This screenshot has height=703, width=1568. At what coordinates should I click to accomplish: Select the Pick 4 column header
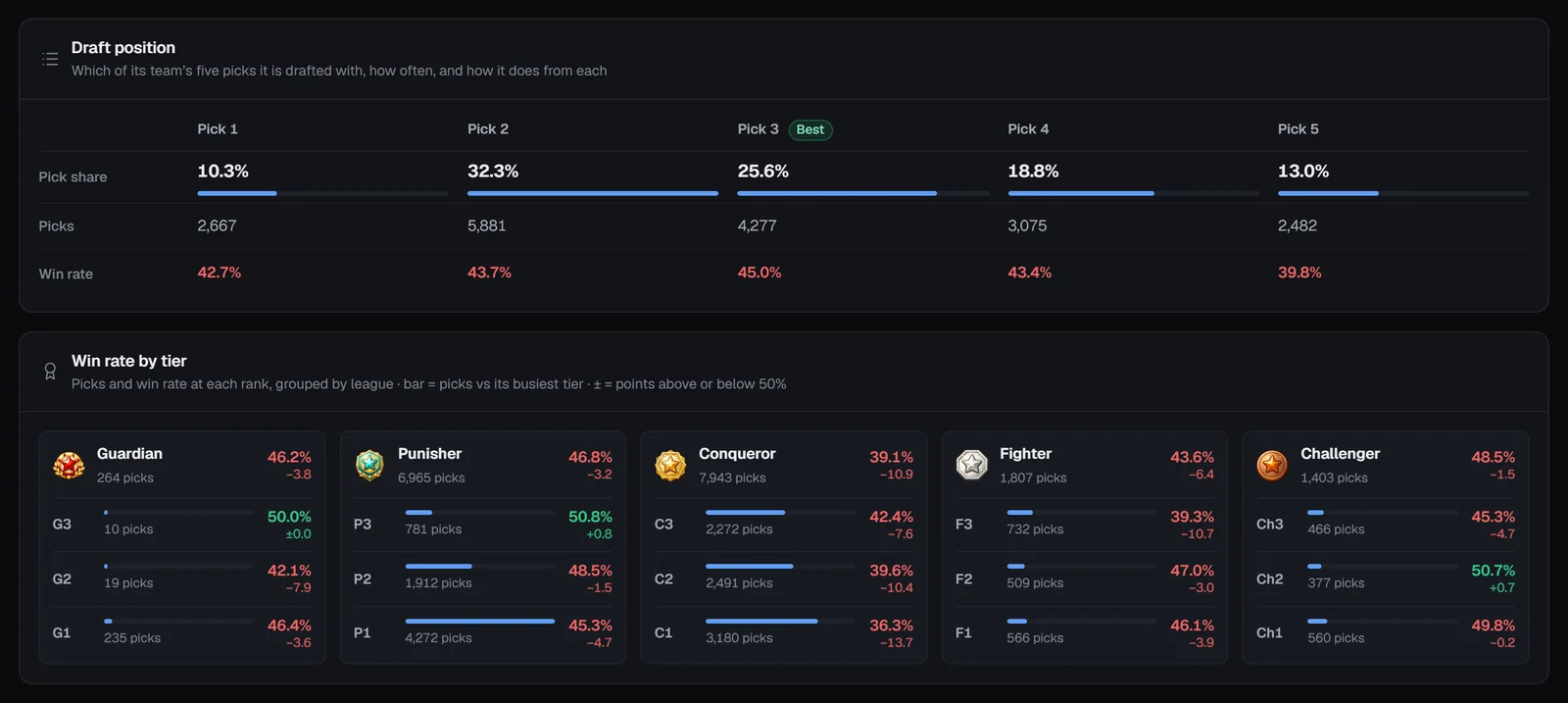1028,129
